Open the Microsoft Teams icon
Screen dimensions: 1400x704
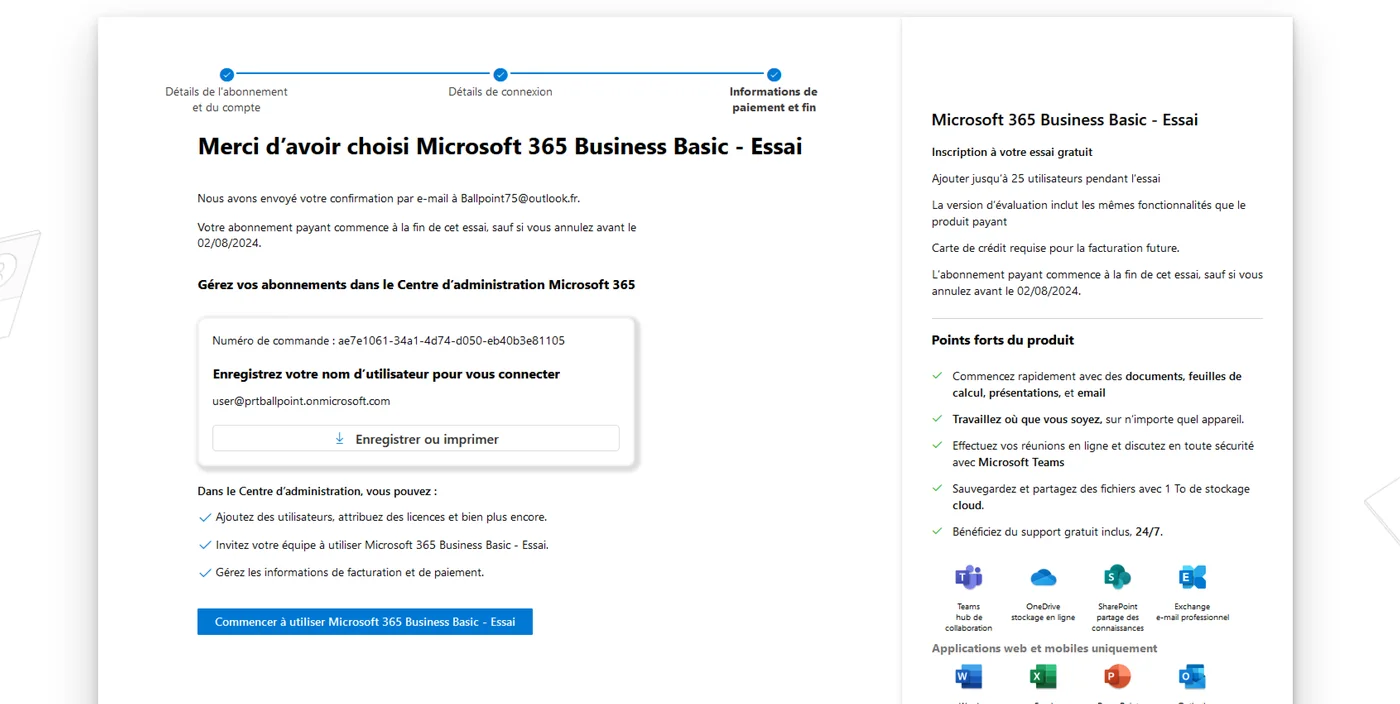(x=967, y=578)
